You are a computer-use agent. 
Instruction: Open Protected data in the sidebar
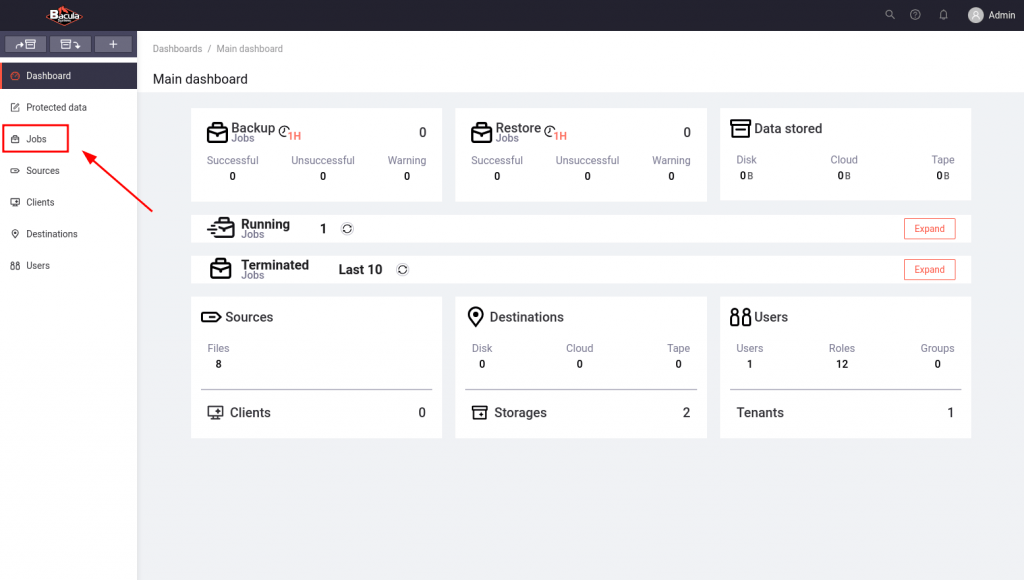click(x=56, y=107)
